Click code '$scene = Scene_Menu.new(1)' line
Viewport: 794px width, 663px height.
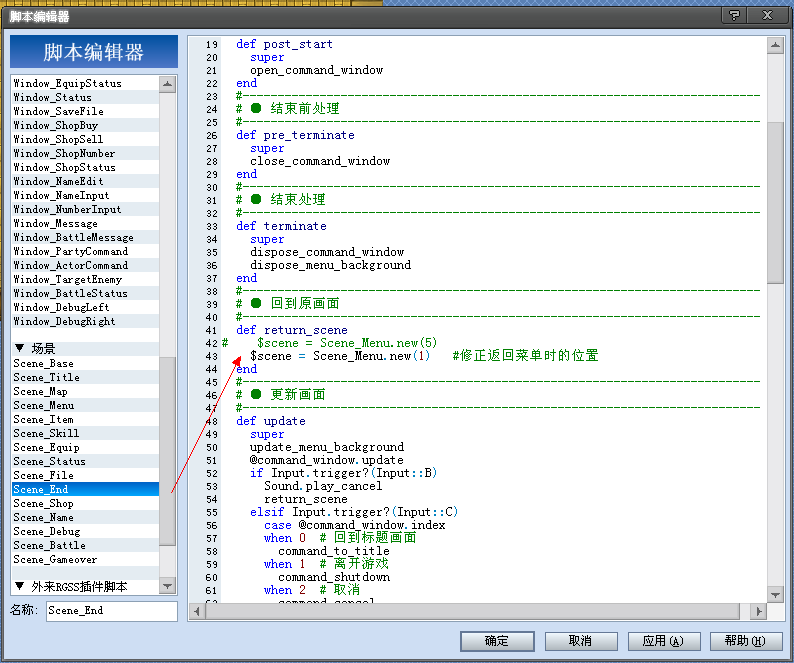340,356
